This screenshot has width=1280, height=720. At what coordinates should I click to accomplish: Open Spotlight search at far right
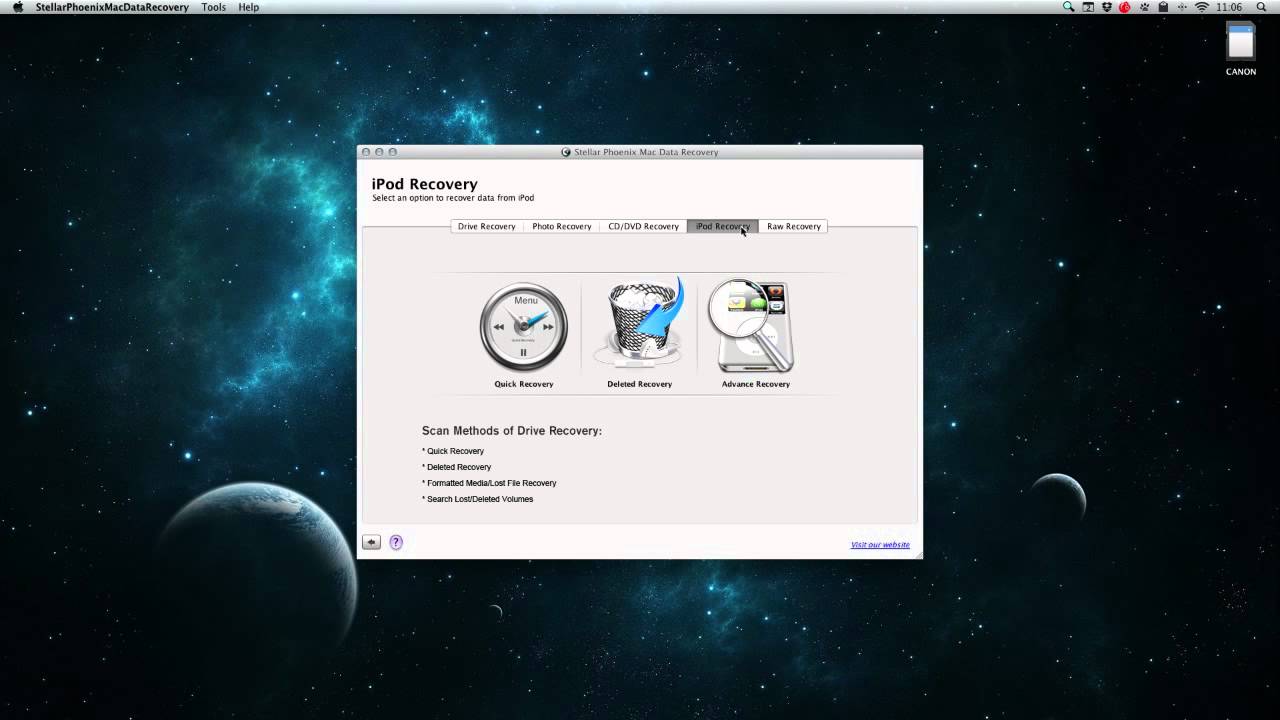[1262, 7]
